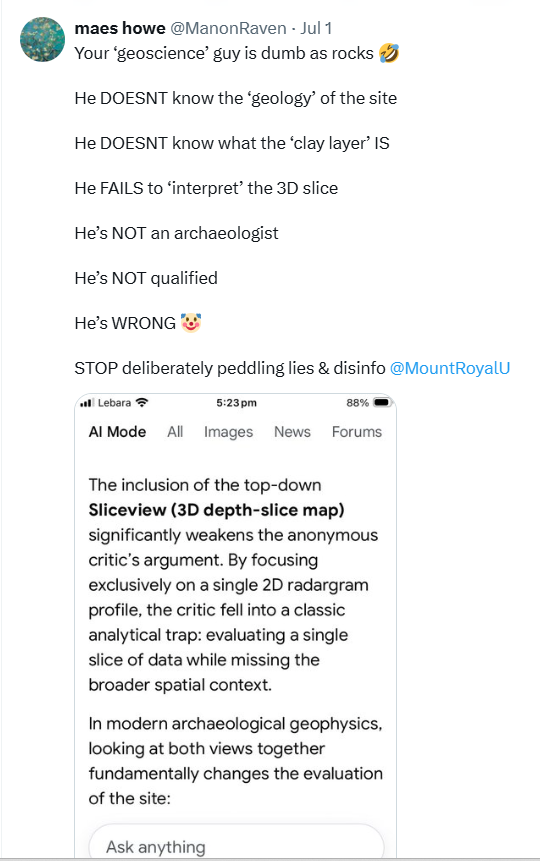Click the 88% battery percentage
The height and width of the screenshot is (861, 540).
pos(358,403)
